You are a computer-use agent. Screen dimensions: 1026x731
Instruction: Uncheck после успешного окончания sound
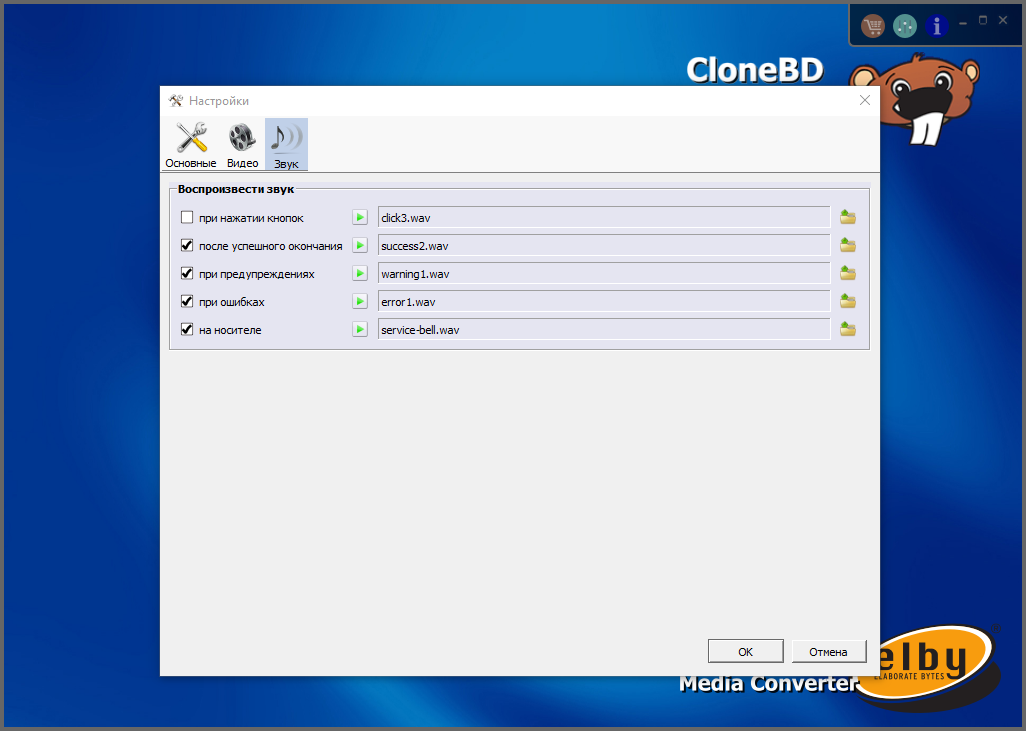coord(187,245)
